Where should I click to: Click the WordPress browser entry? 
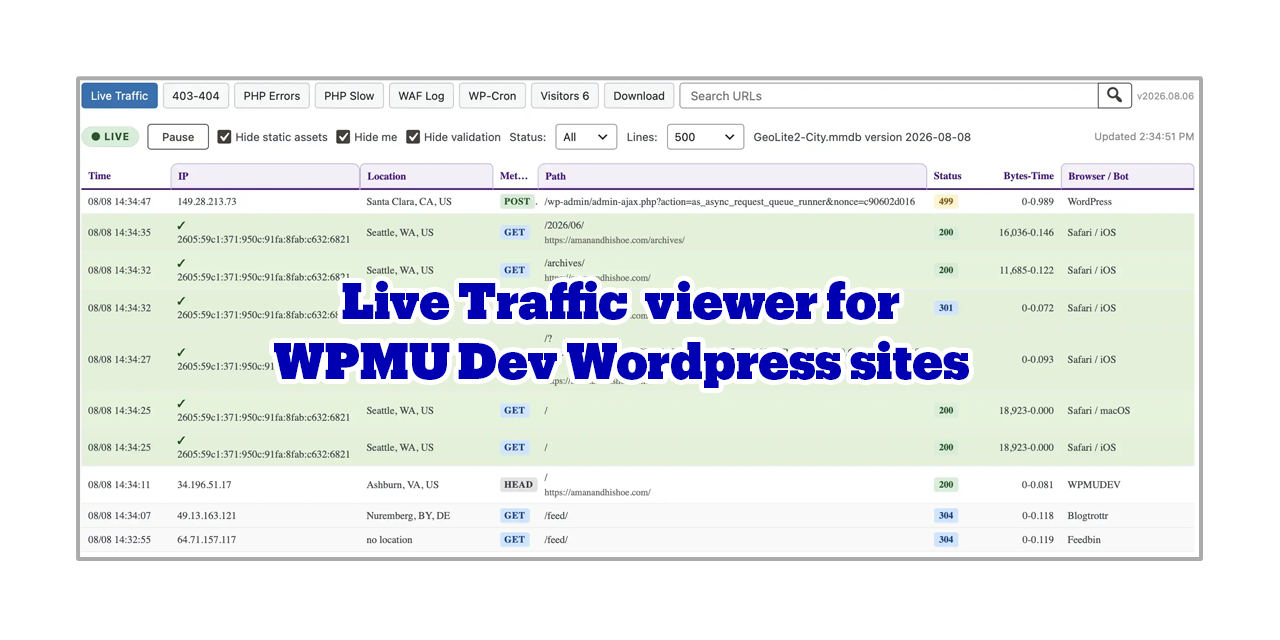tap(1089, 201)
